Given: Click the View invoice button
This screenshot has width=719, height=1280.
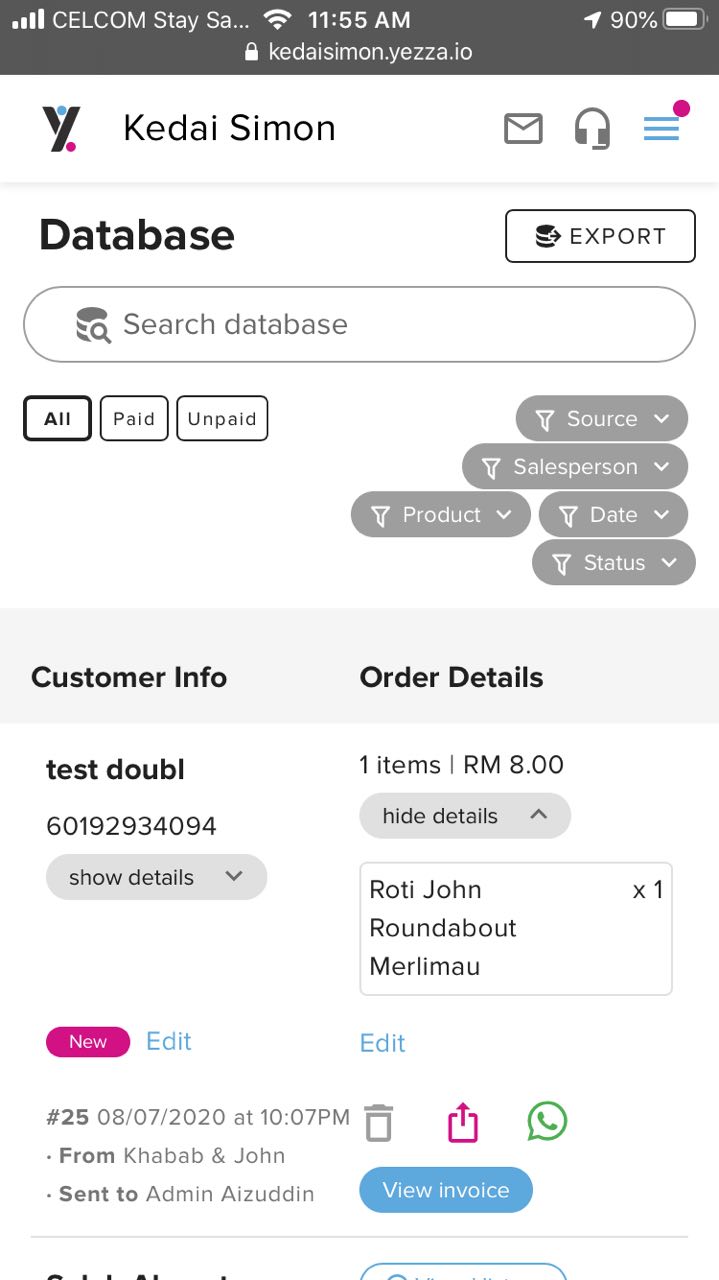Looking at the screenshot, I should pyautogui.click(x=445, y=1190).
